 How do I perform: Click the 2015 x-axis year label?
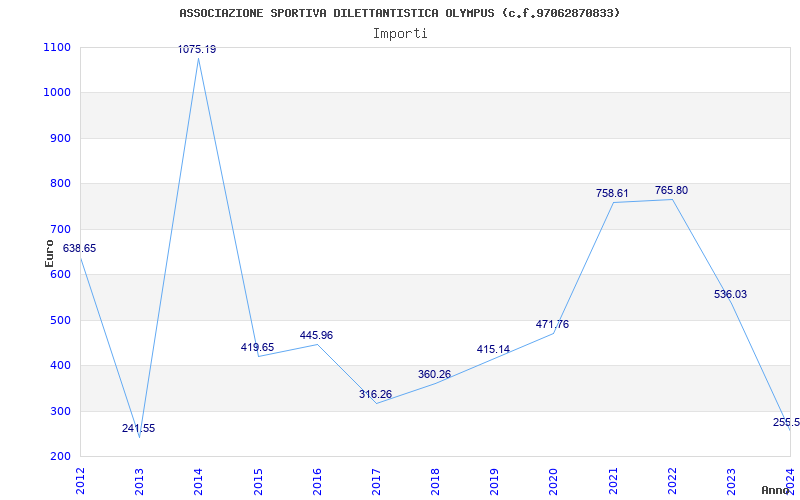click(258, 481)
